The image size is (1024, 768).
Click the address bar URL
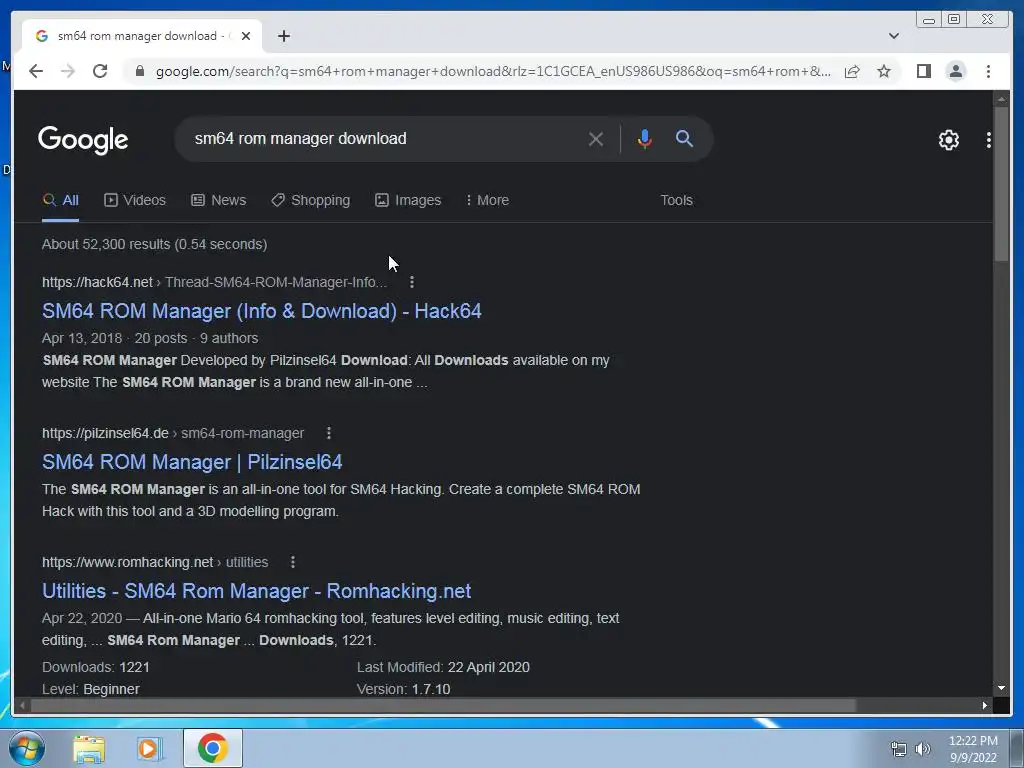[493, 71]
